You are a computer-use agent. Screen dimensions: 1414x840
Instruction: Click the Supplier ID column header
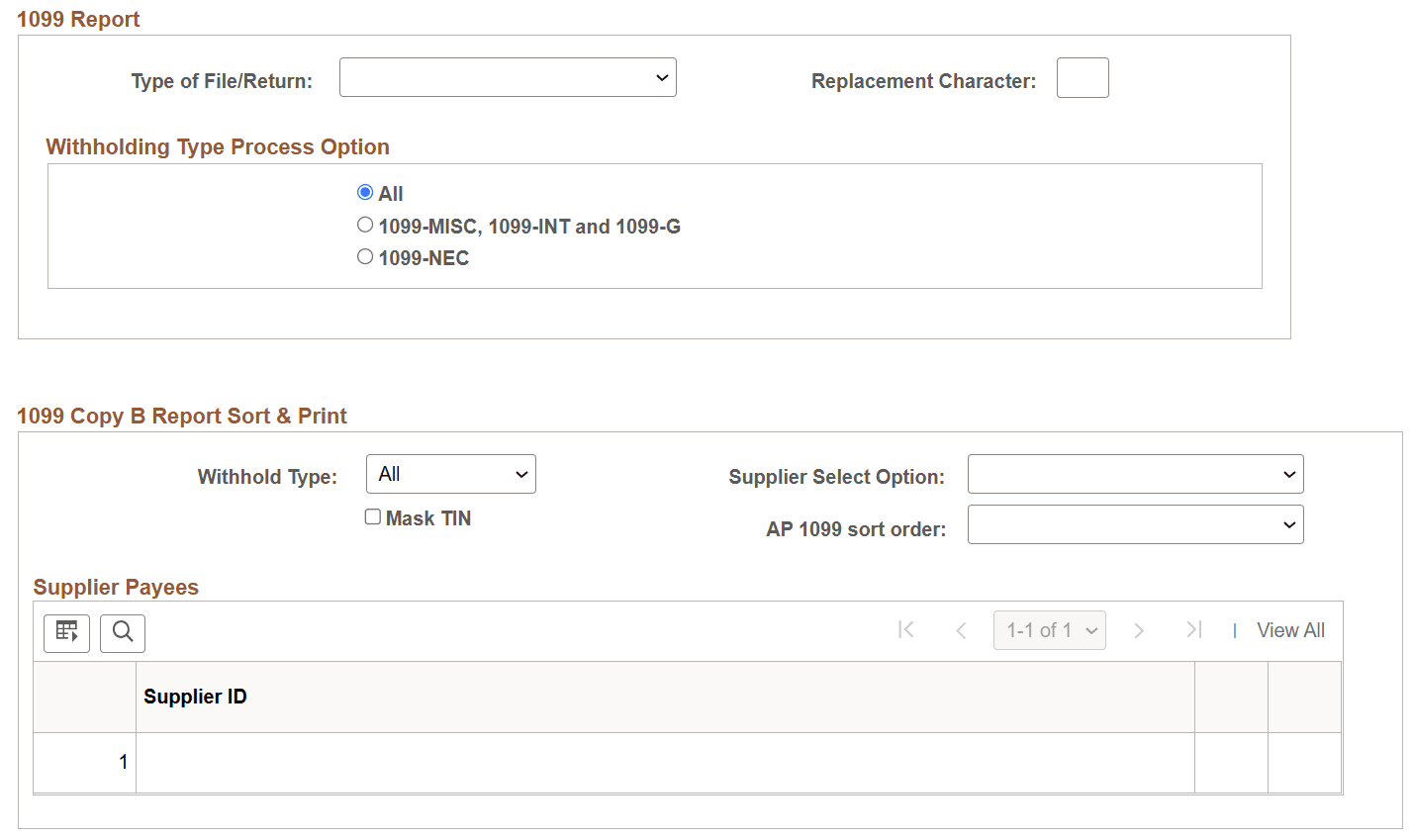(196, 697)
